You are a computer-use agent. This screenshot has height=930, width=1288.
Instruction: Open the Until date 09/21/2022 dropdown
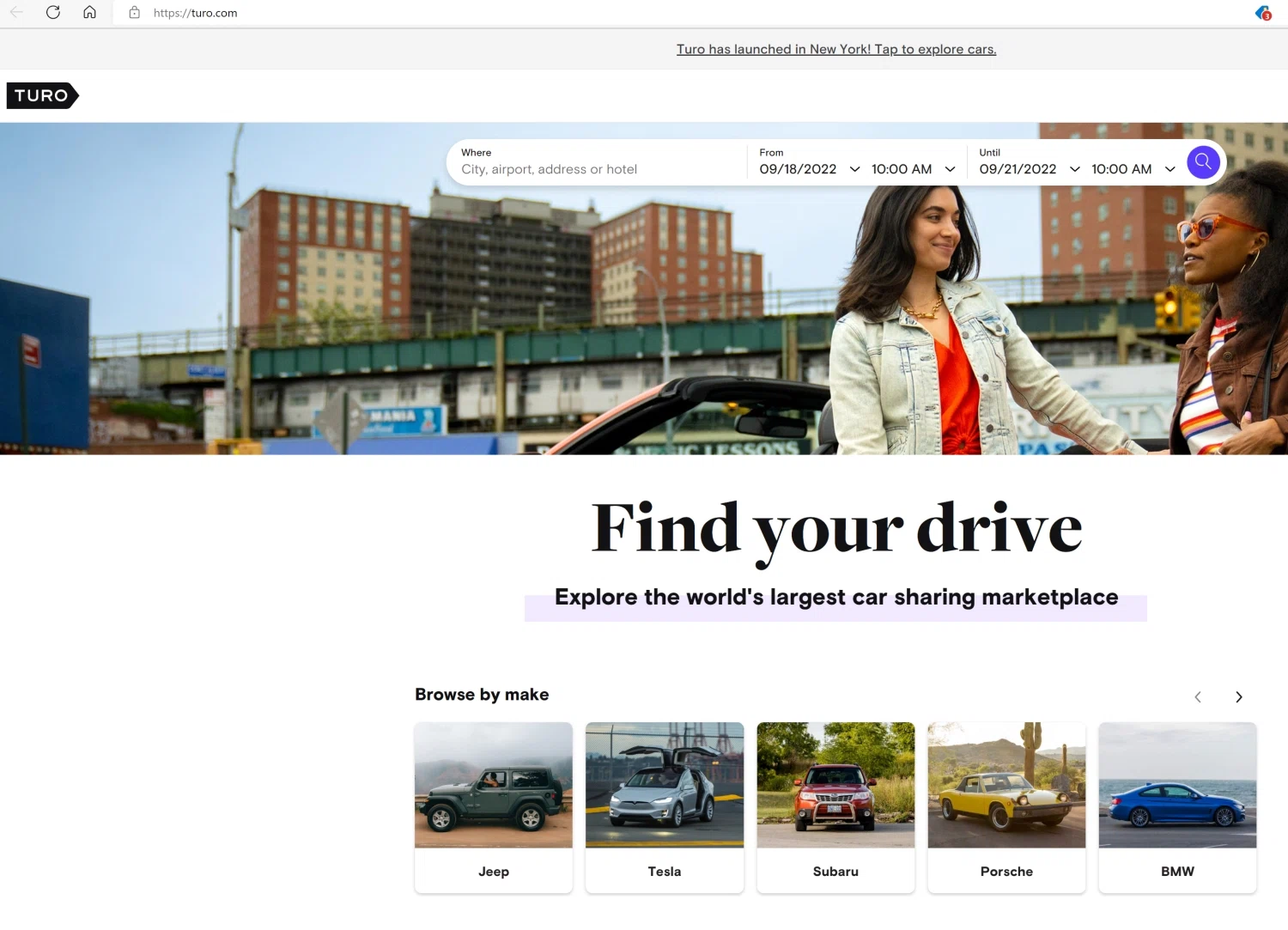coord(1030,169)
